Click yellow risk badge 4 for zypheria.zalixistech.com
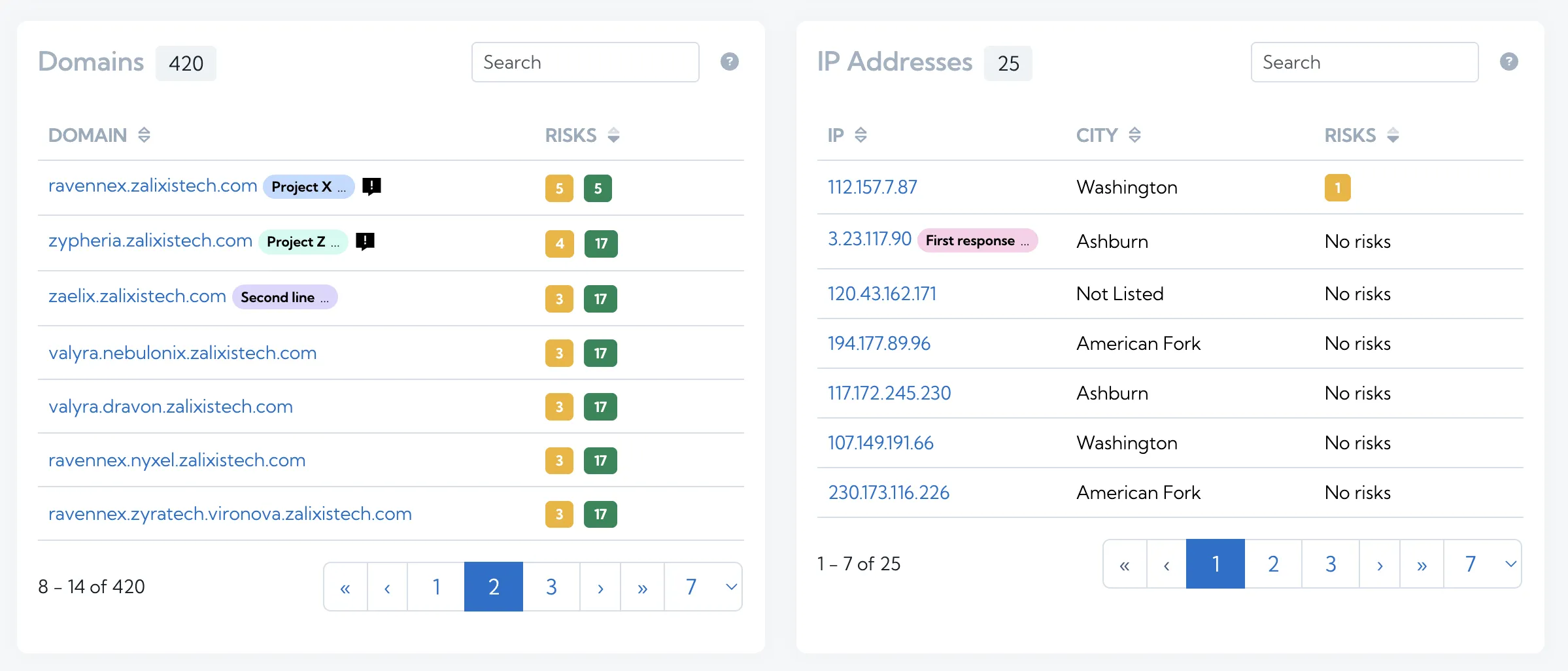Viewport: 1568px width, 671px height. tap(559, 243)
